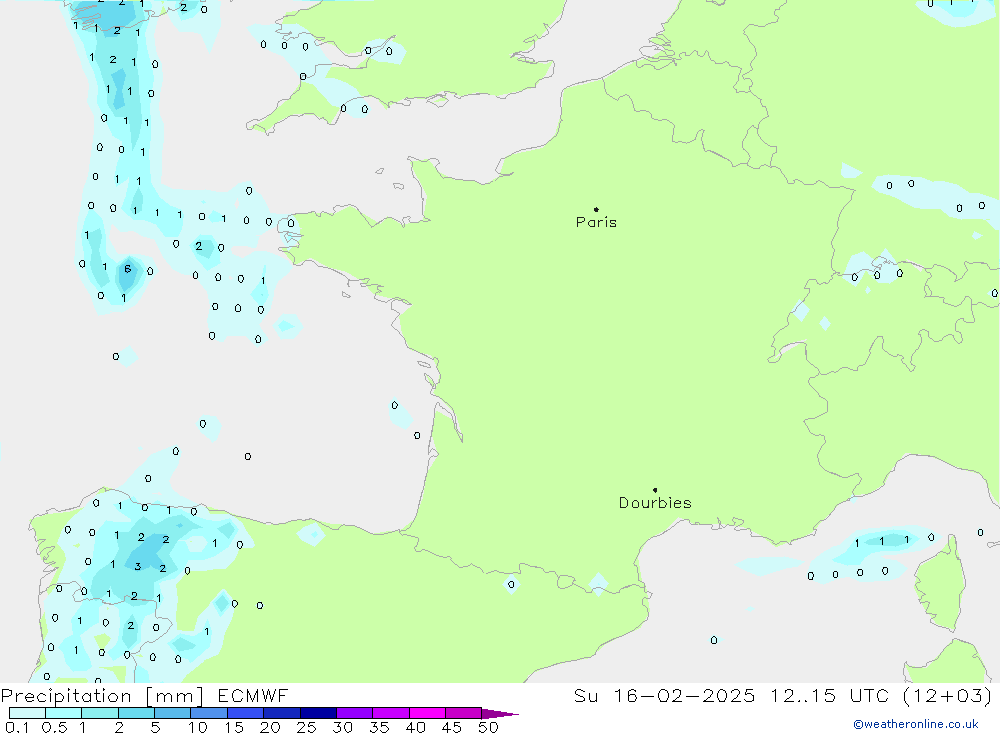
Task: Pick the 35–40 mm legend color swatch
Action: pos(391,713)
